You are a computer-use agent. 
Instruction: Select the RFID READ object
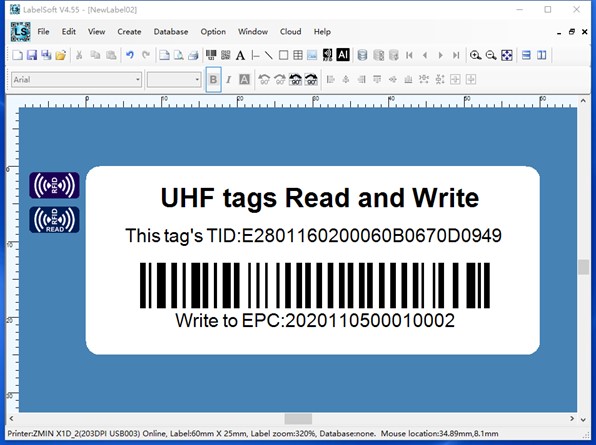click(54, 220)
